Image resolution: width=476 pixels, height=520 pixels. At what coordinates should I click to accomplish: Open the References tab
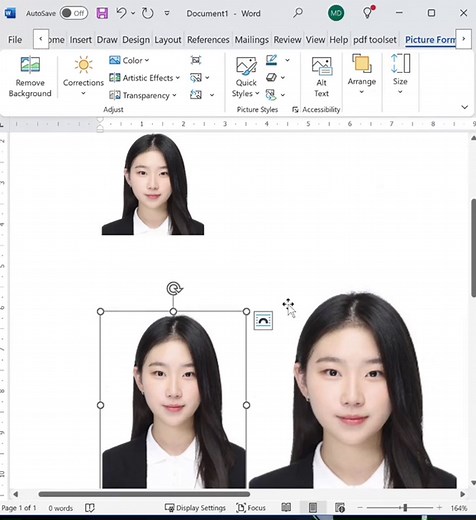coord(208,40)
